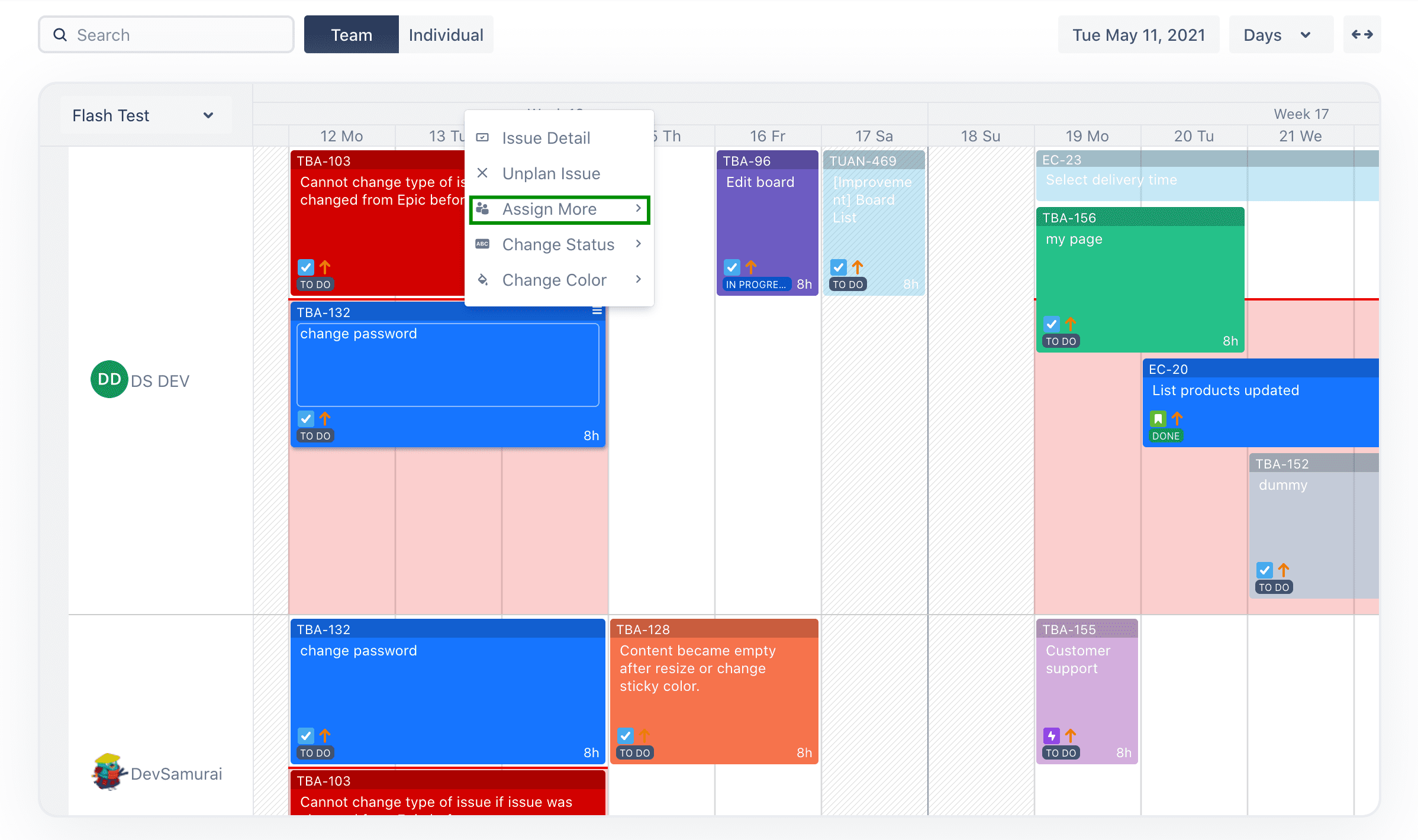Click task checkbox icon on DevSamurai TBA-132 card
1418x840 pixels.
tap(306, 736)
